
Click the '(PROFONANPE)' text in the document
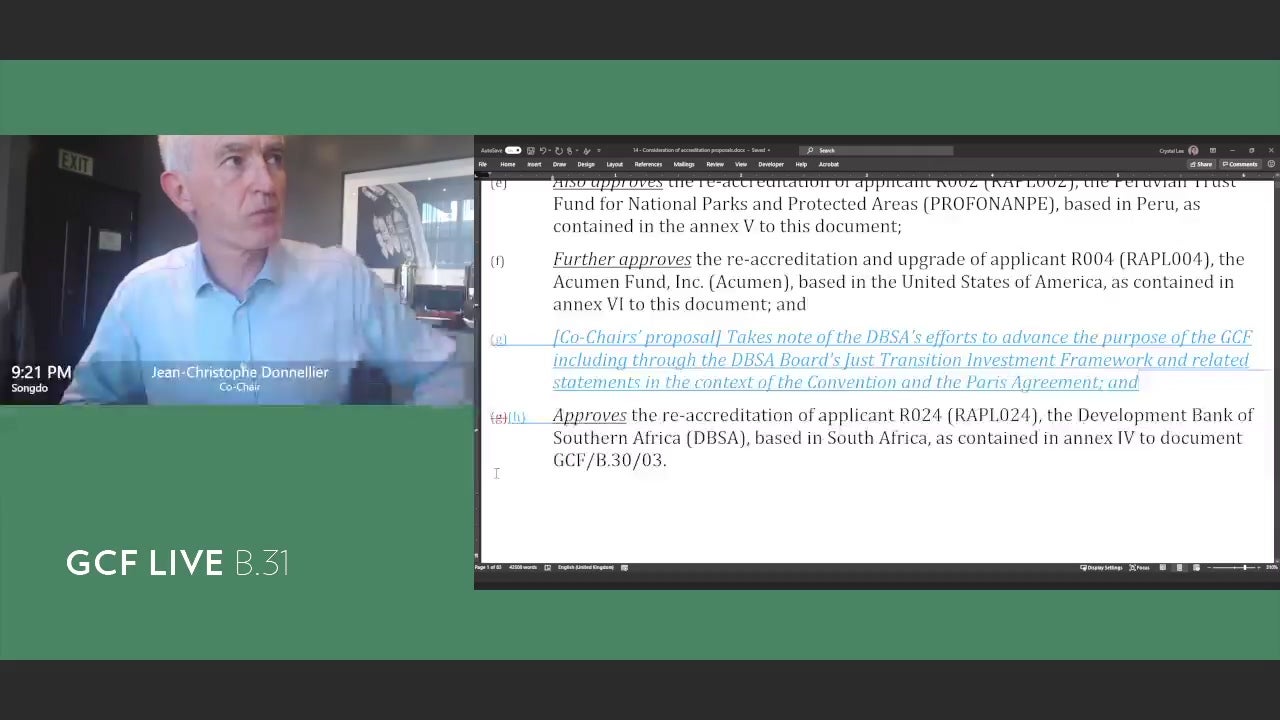[x=991, y=204]
